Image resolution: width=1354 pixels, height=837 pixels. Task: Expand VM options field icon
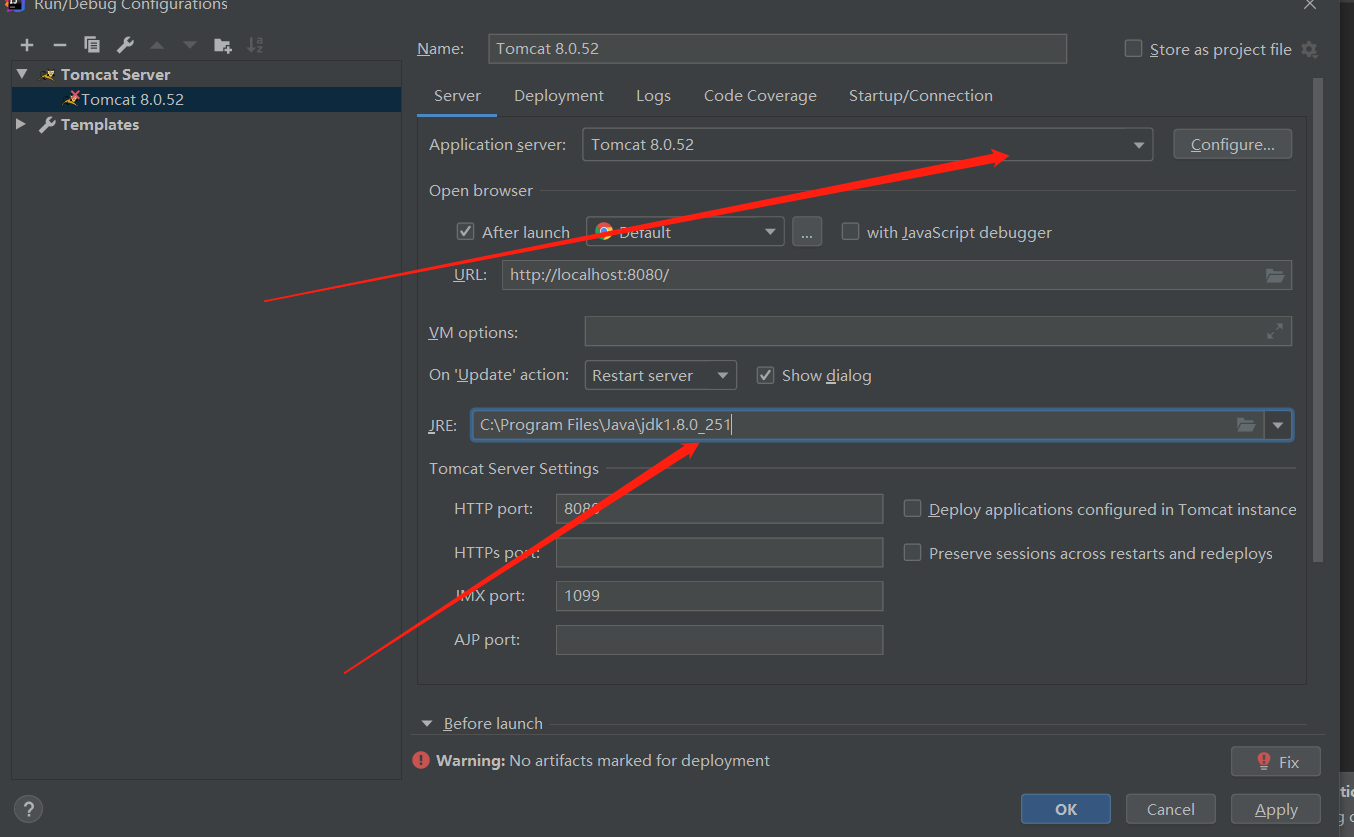pyautogui.click(x=1275, y=331)
